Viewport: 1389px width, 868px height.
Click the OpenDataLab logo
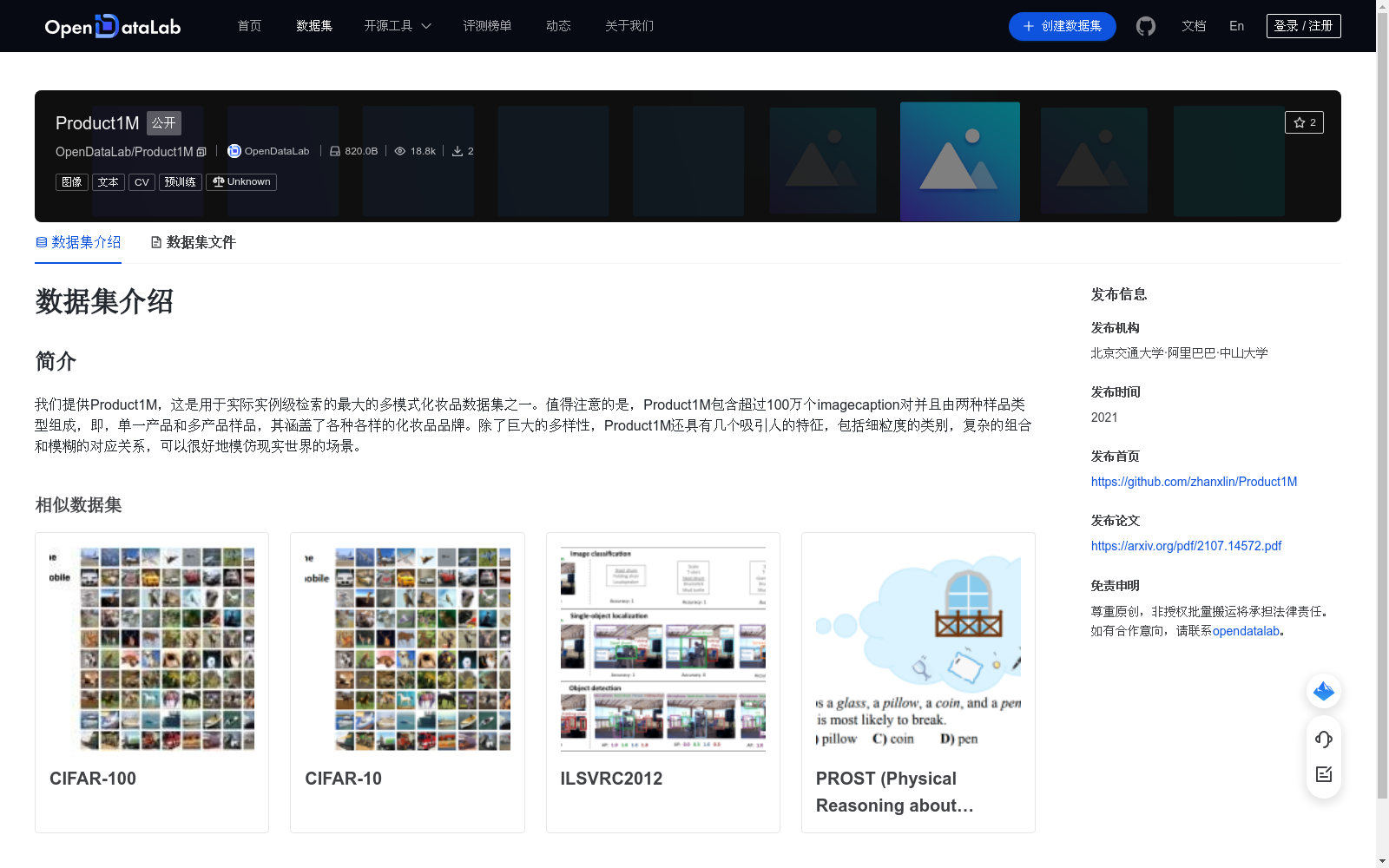tap(113, 26)
